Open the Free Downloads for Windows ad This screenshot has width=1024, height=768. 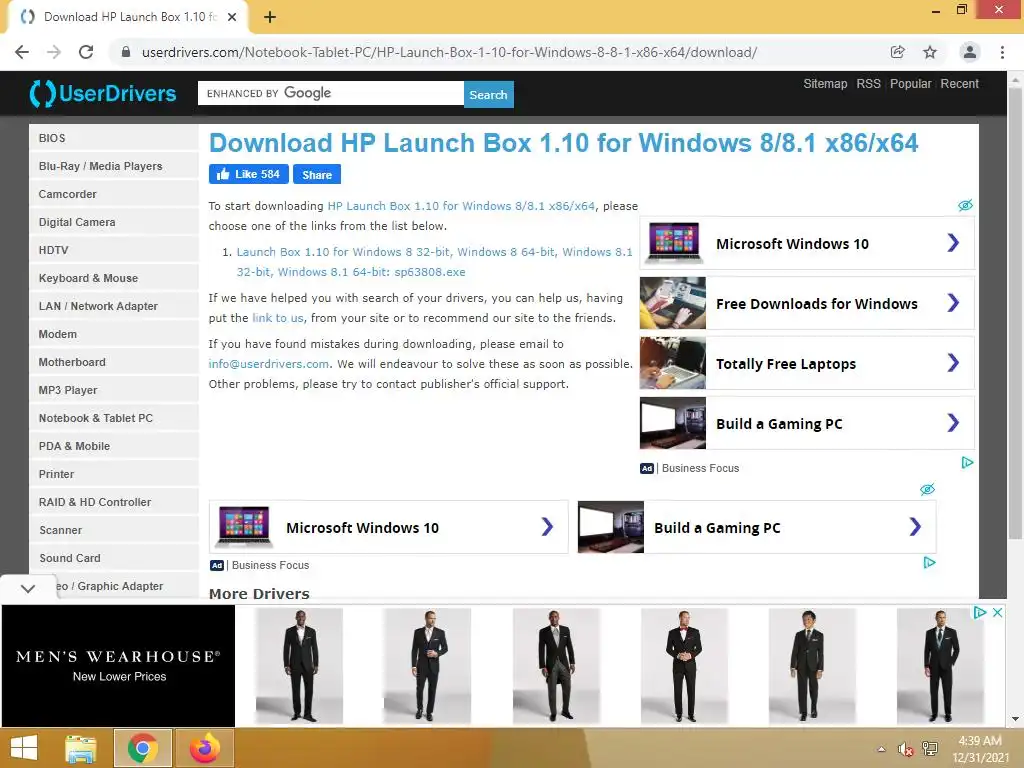pos(807,304)
